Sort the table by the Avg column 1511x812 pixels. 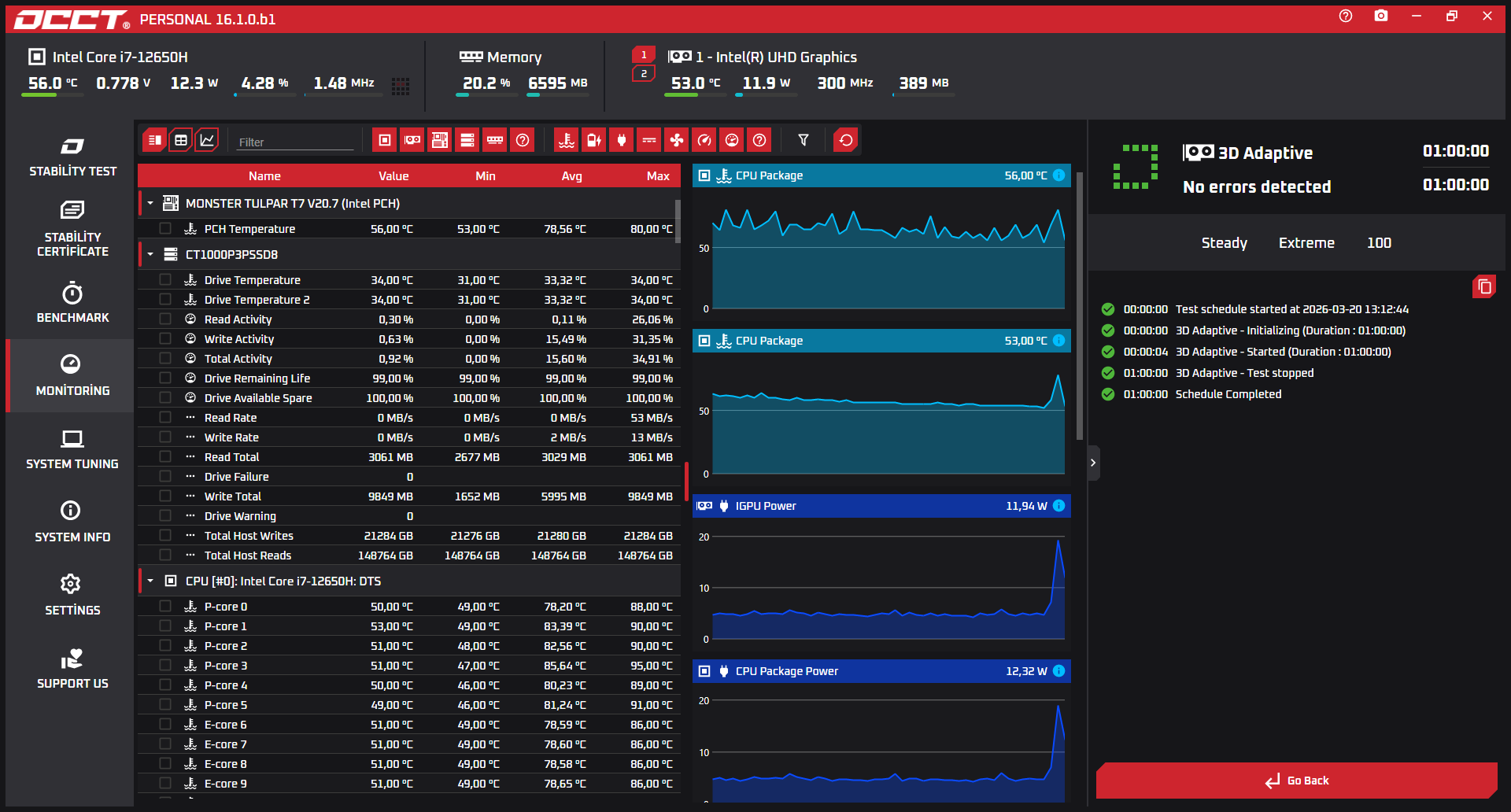[572, 175]
